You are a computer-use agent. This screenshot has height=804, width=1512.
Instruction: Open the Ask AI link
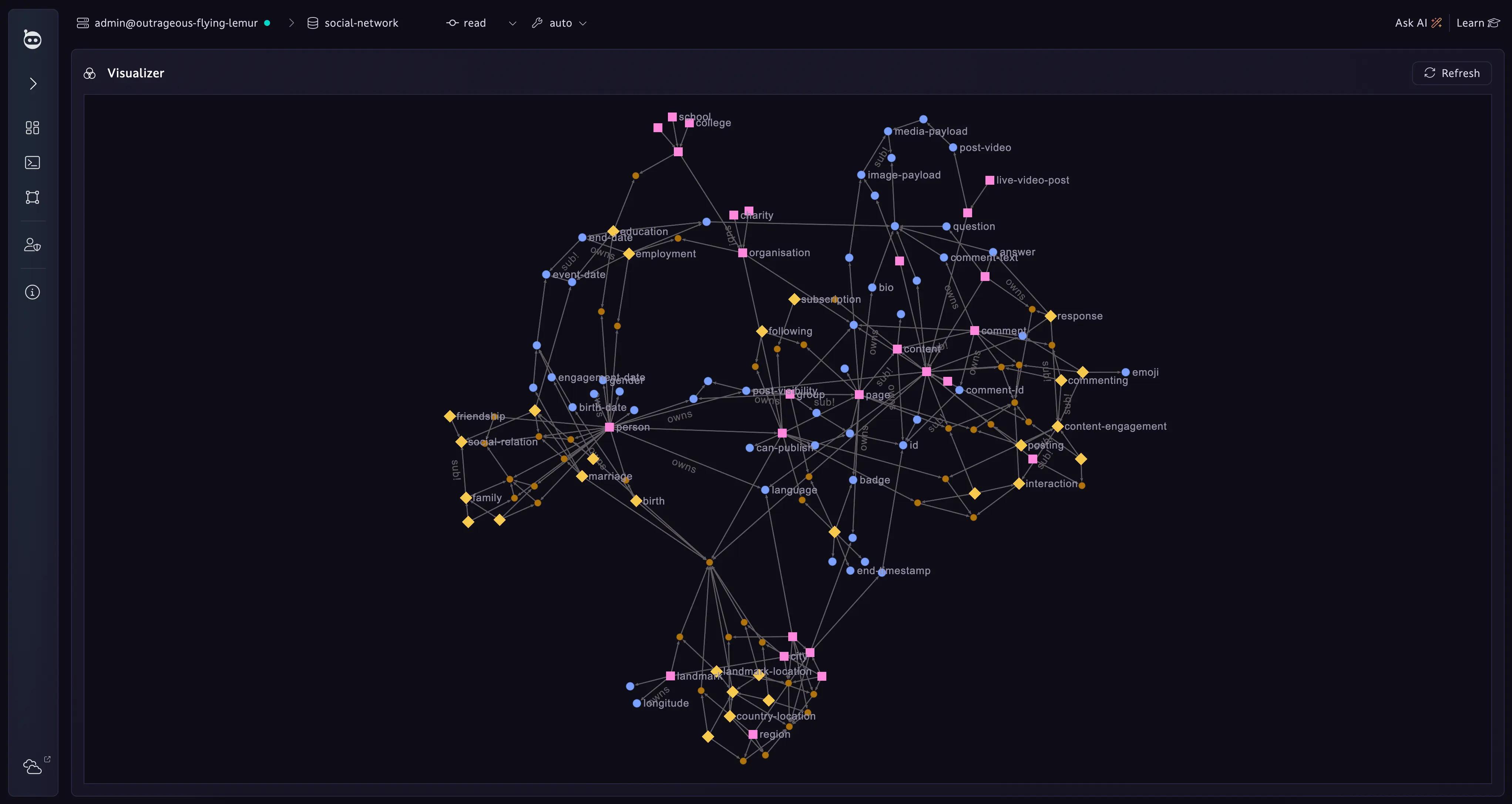pos(1418,23)
